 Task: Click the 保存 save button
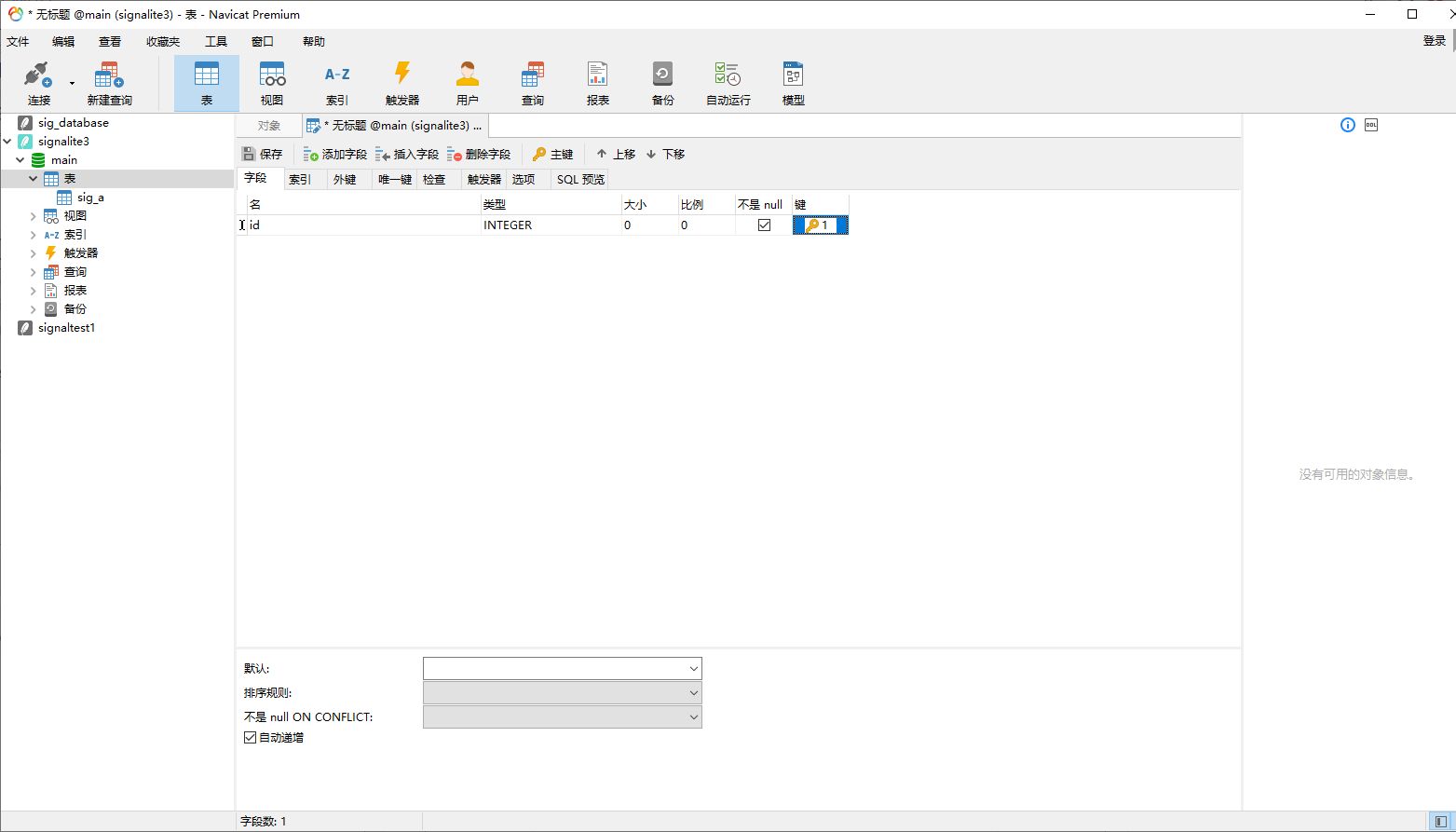point(262,154)
